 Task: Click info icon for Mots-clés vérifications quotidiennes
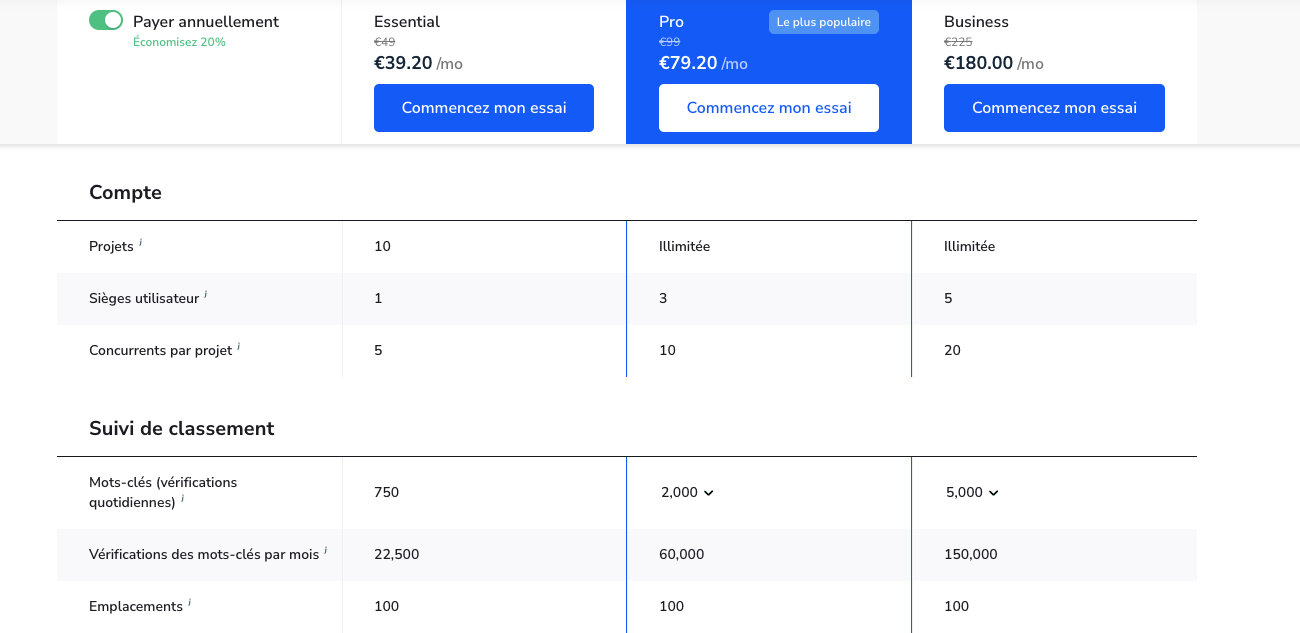pyautogui.click(x=183, y=499)
